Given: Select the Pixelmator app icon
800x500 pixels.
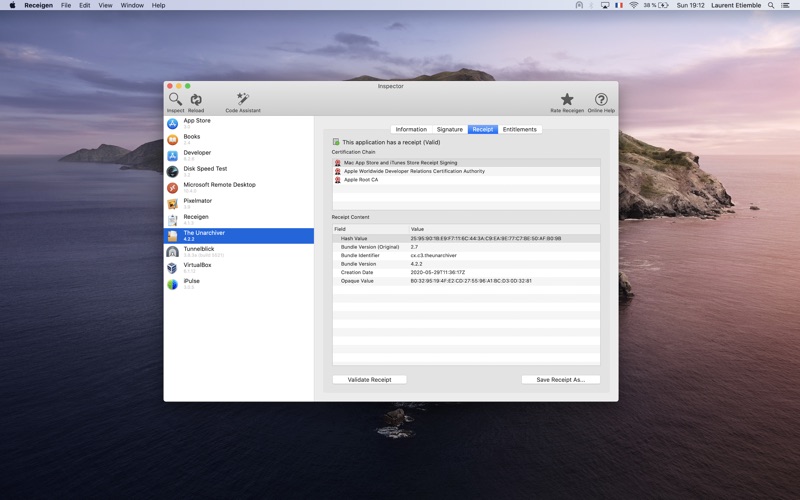Looking at the screenshot, I should pos(172,204).
